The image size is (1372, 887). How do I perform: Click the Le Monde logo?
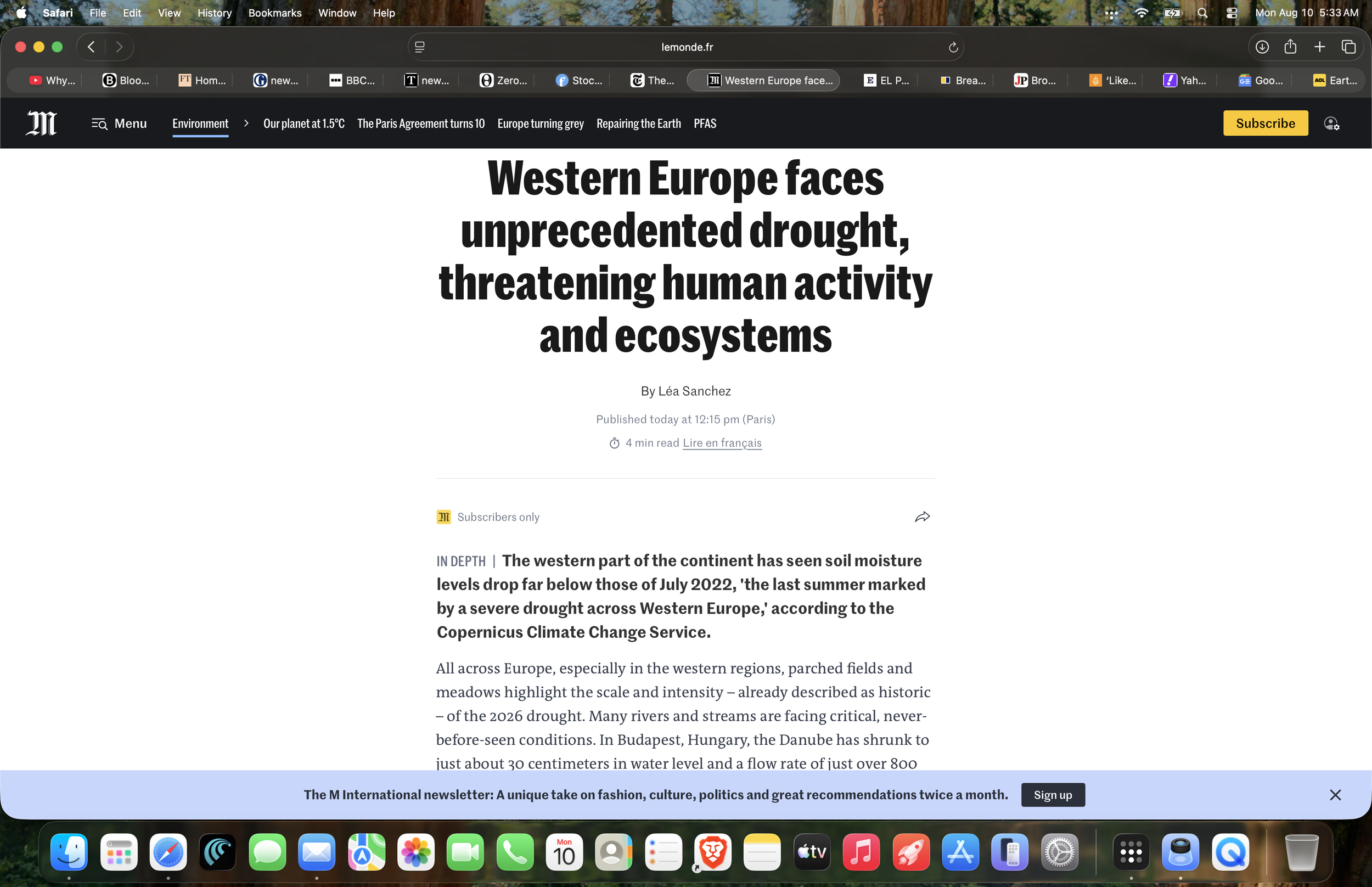pos(42,123)
